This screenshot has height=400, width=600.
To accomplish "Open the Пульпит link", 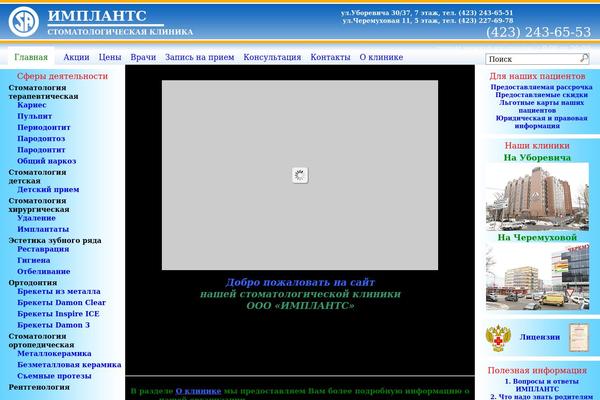I will tap(34, 116).
